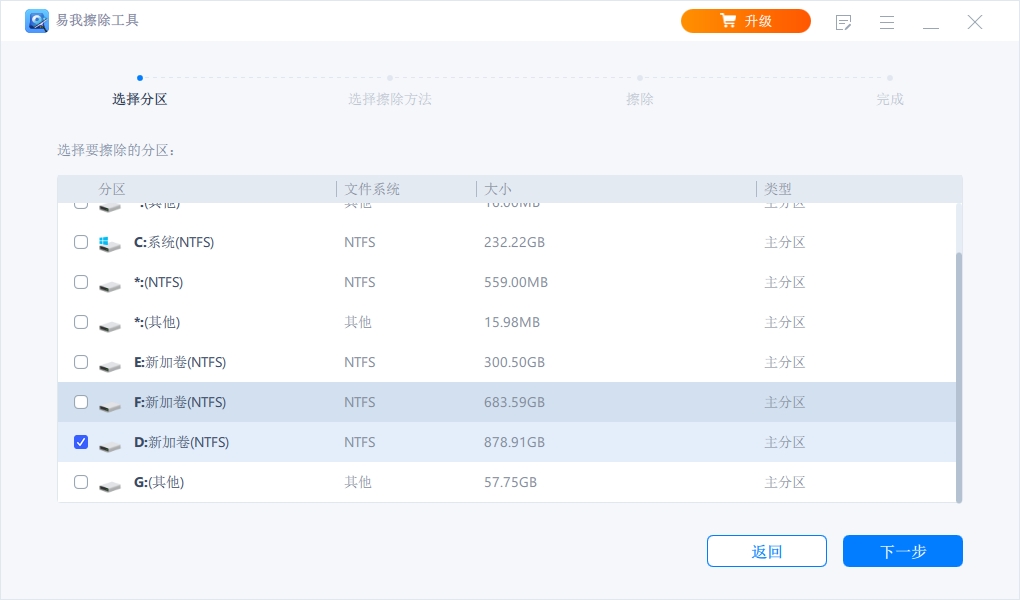The width and height of the screenshot is (1020, 600).
Task: Click the app logo in title bar
Action: coord(37,21)
